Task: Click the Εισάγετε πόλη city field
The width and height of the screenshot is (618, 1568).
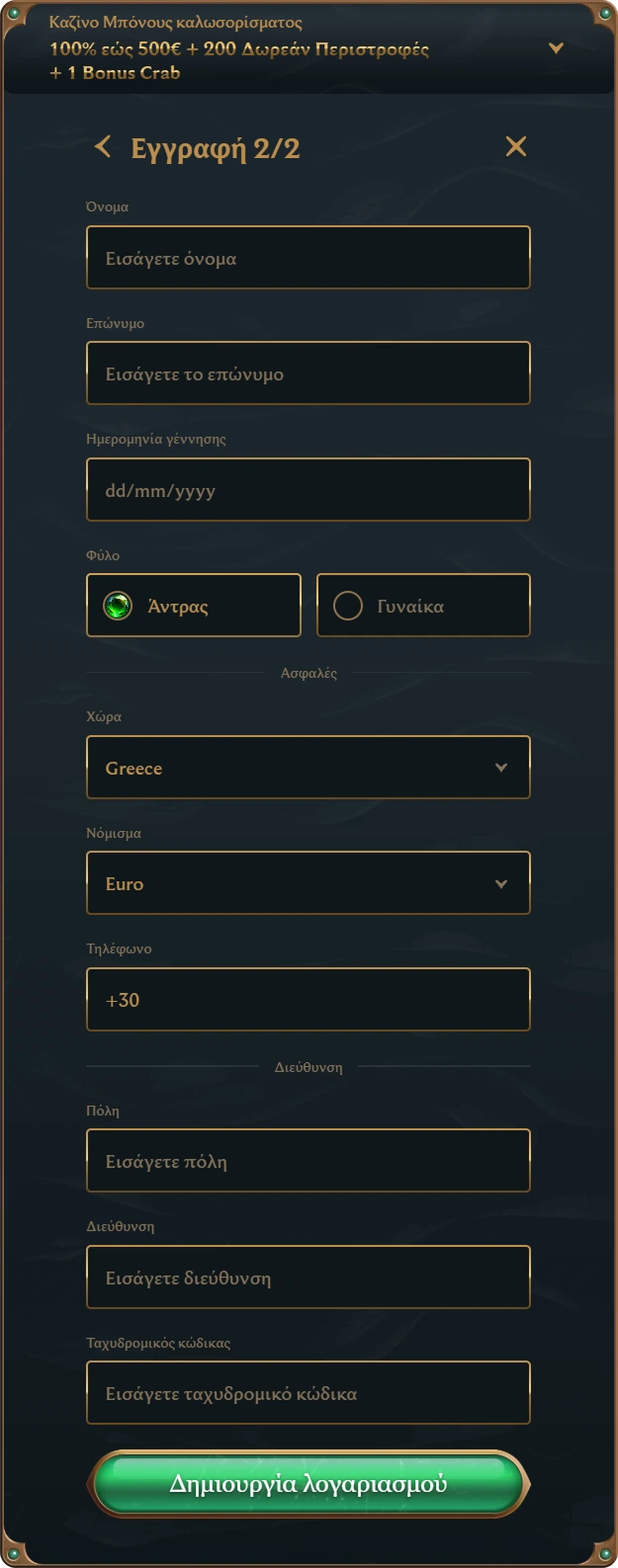Action: [x=309, y=1161]
